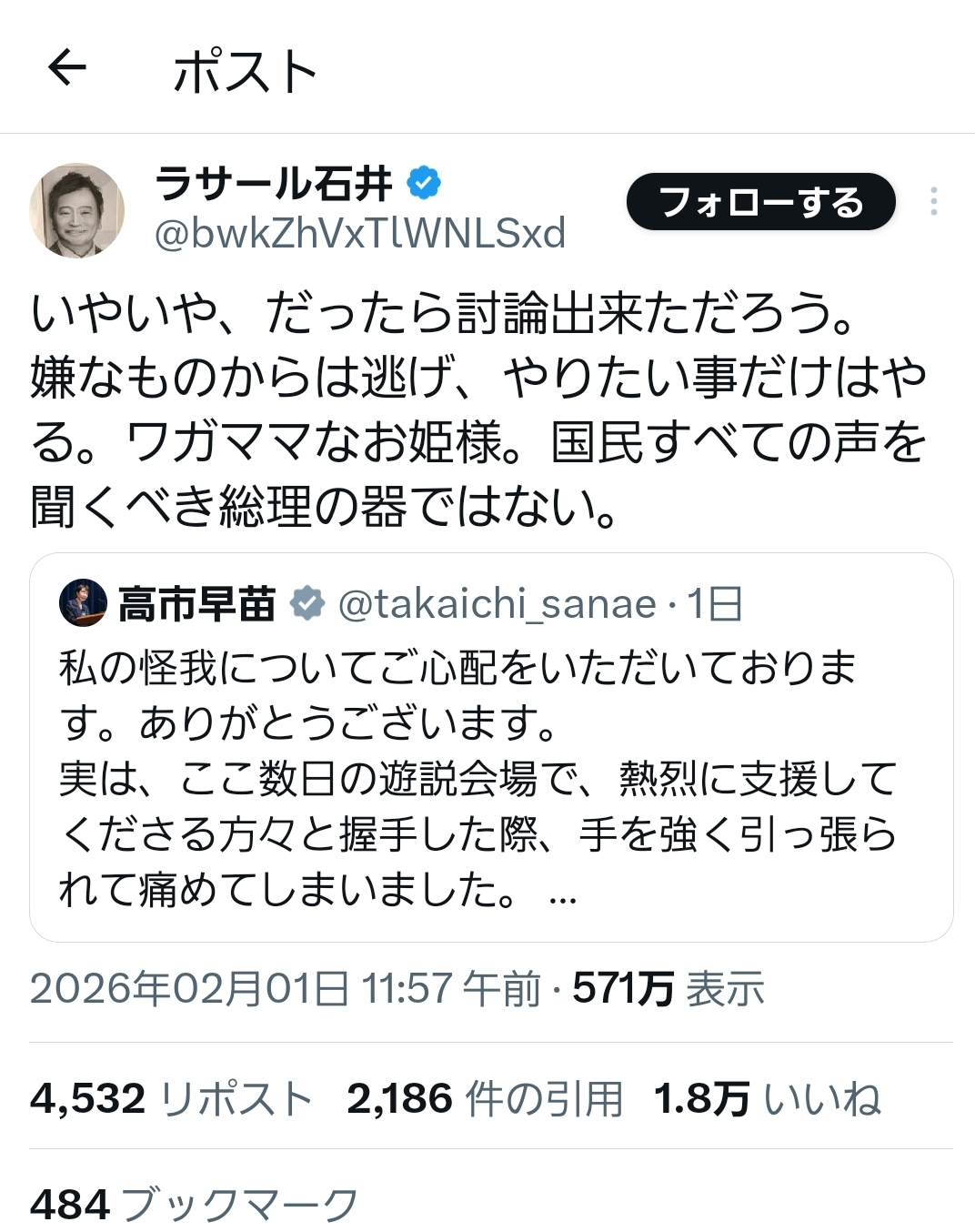The image size is (975, 1232).
Task: Open 高市早苗's small avatar in quoted post
Action: (x=83, y=603)
